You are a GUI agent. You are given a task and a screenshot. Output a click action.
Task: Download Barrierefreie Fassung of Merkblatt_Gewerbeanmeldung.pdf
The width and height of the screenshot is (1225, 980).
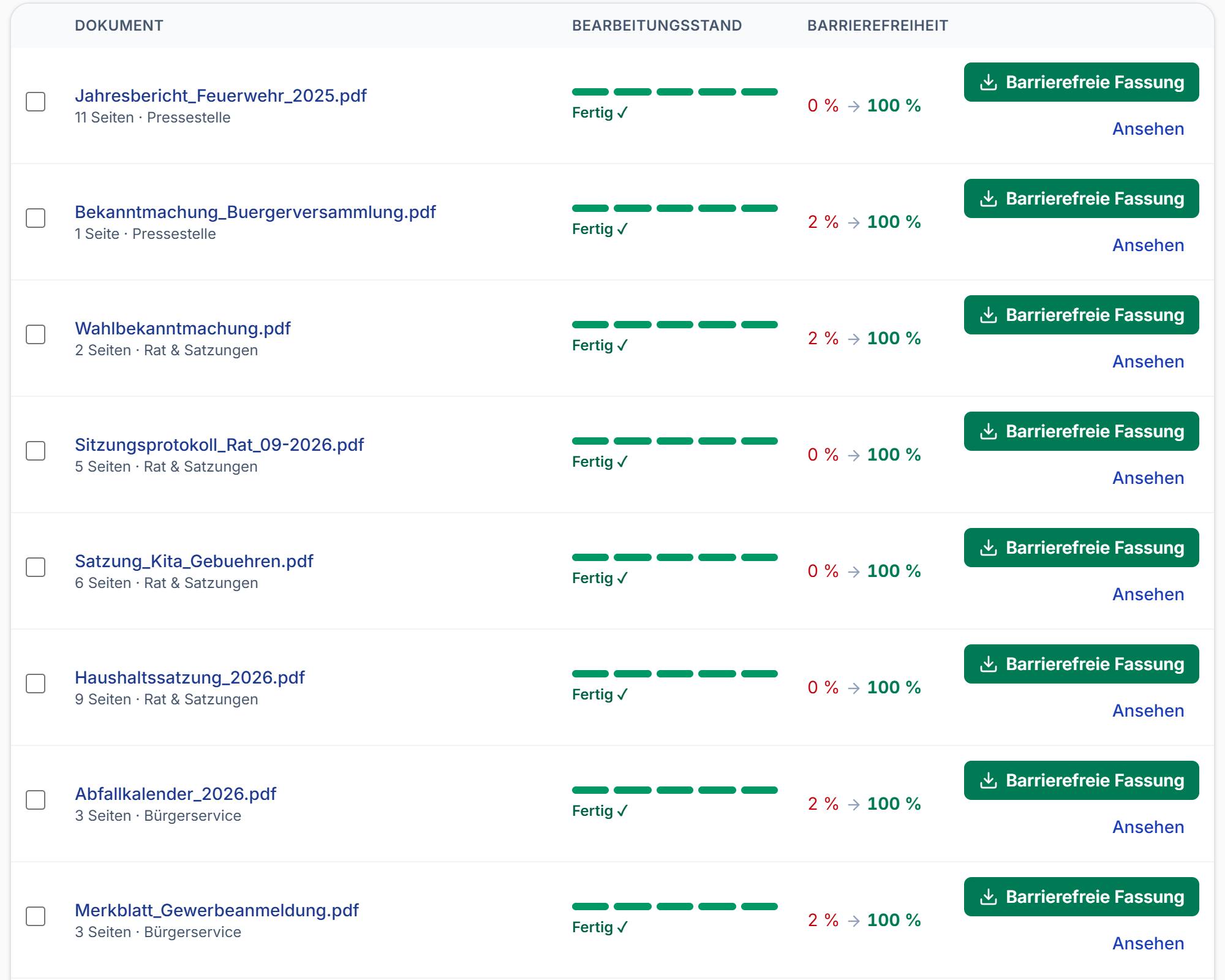coord(1081,897)
